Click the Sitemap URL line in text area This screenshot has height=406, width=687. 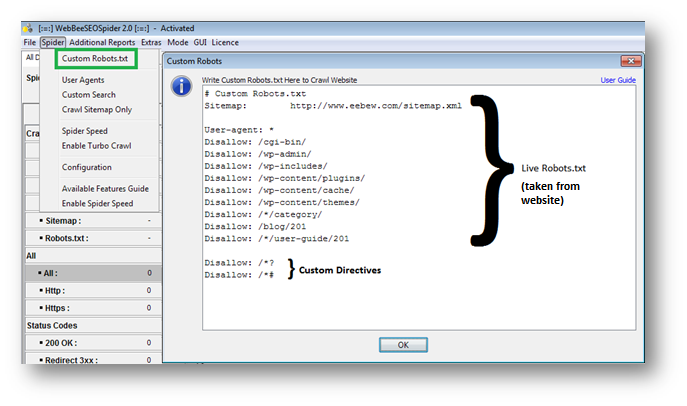point(333,106)
